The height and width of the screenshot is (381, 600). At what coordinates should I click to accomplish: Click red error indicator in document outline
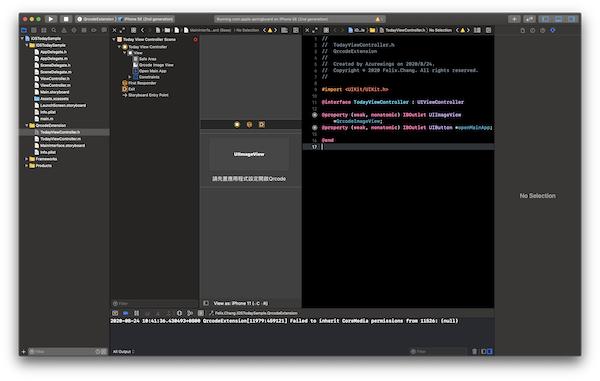(x=195, y=39)
